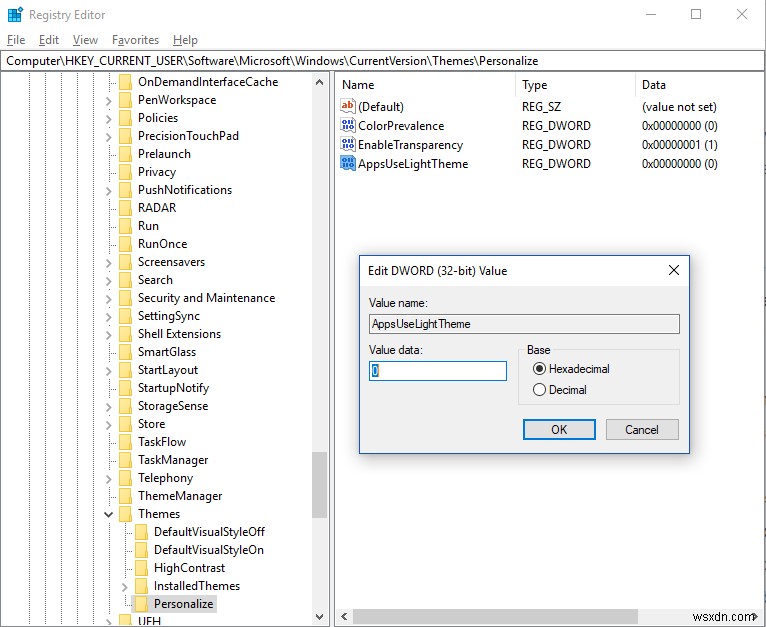Expand the Security and Maintenance key

[108, 299]
